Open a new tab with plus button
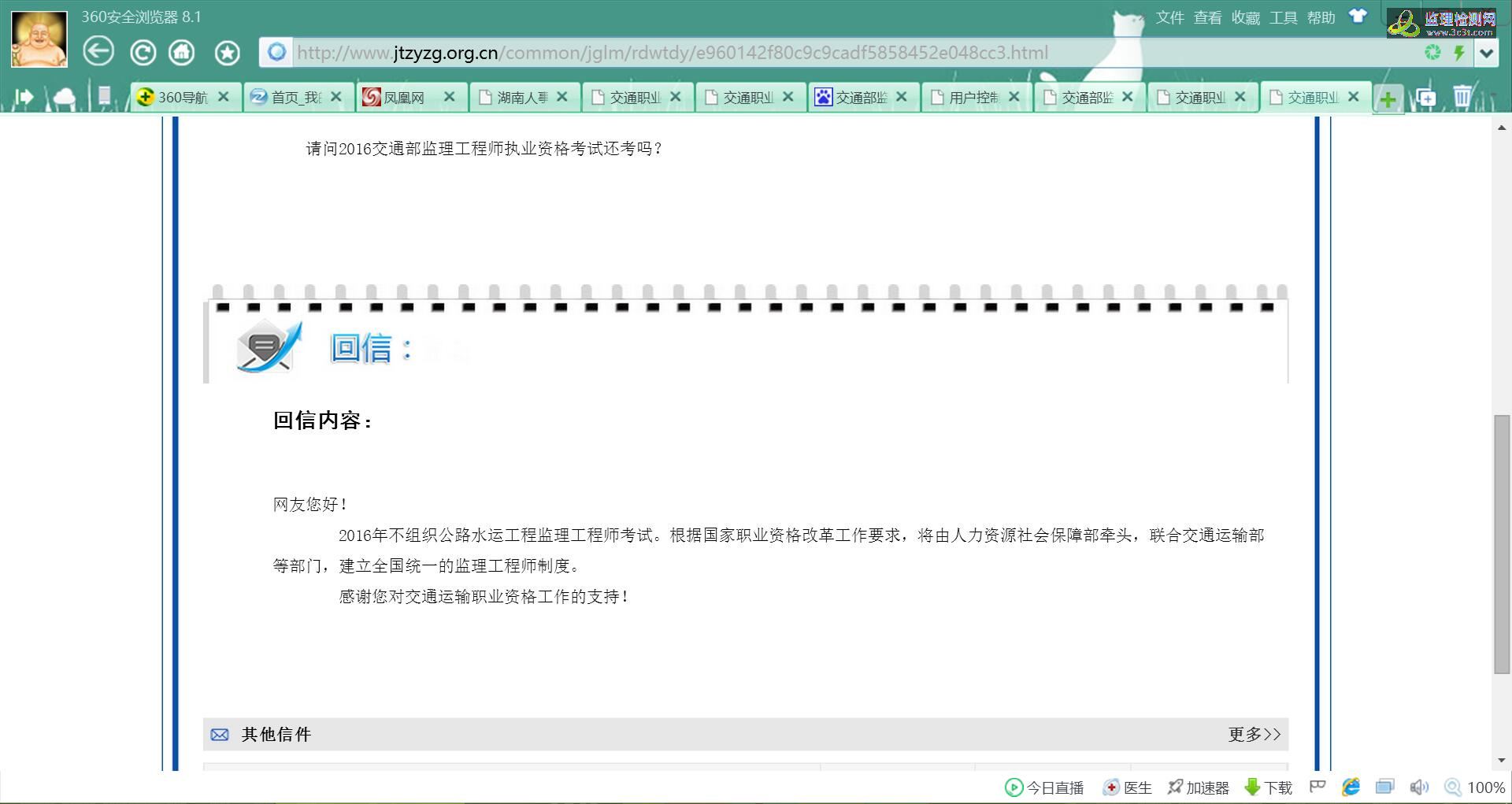 coord(1388,98)
